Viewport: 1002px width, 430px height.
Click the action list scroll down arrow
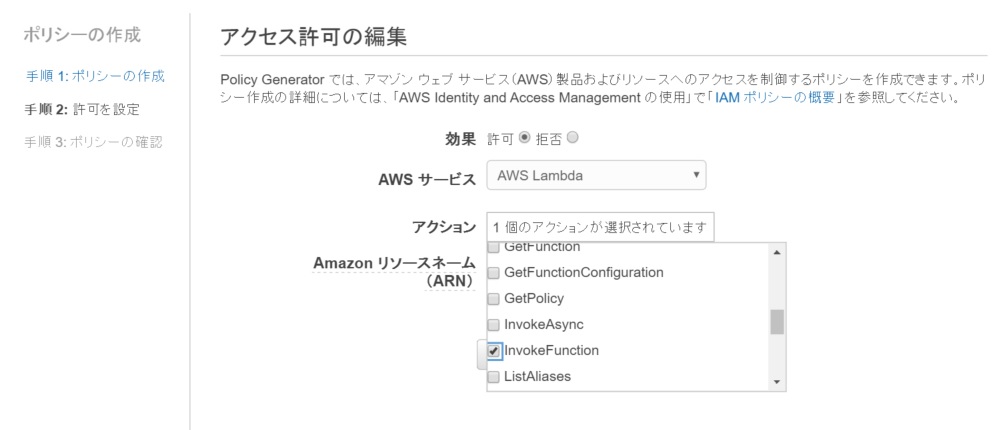click(x=777, y=382)
